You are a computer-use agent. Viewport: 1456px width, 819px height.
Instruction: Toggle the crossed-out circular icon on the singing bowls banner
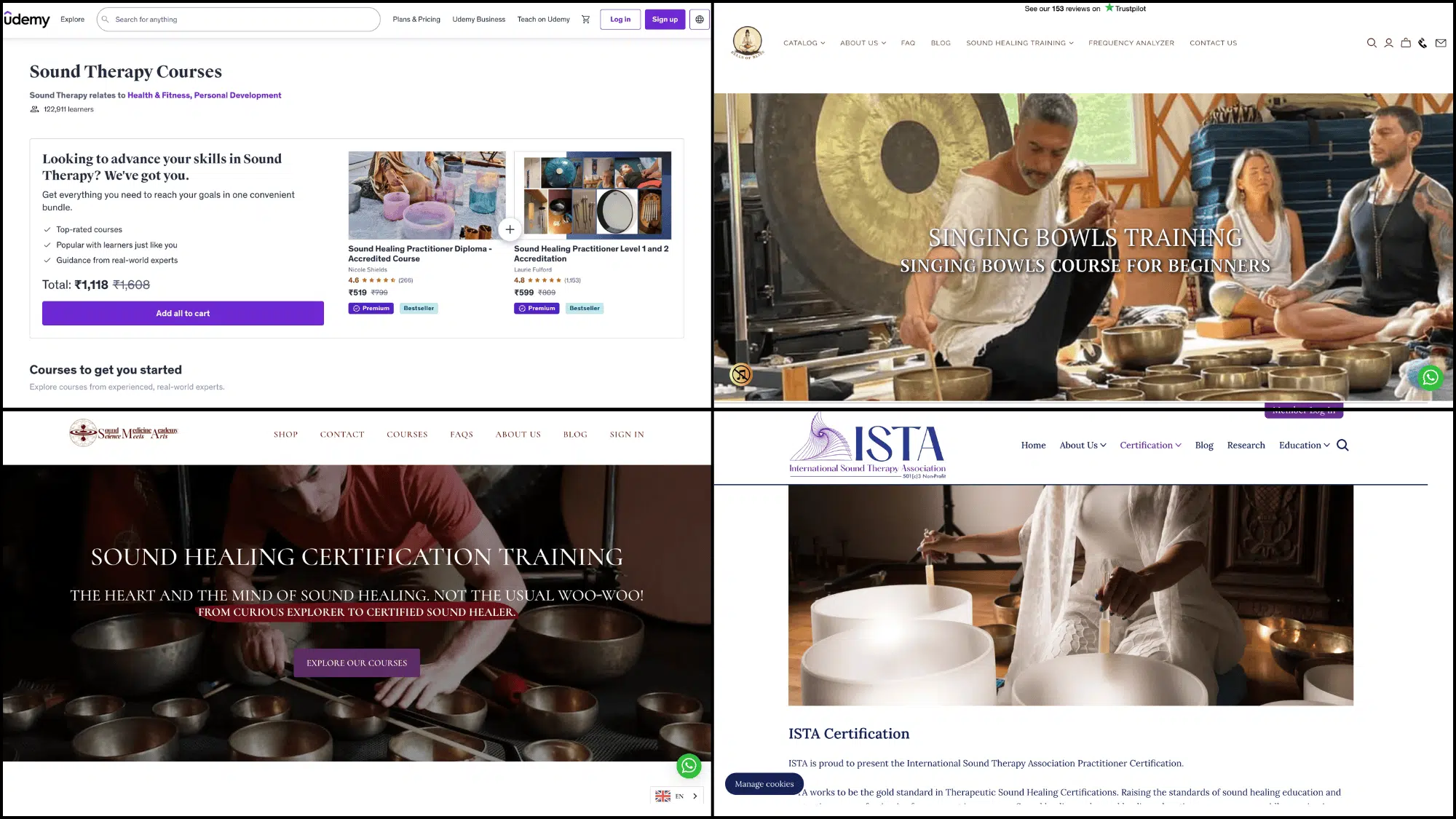point(741,374)
